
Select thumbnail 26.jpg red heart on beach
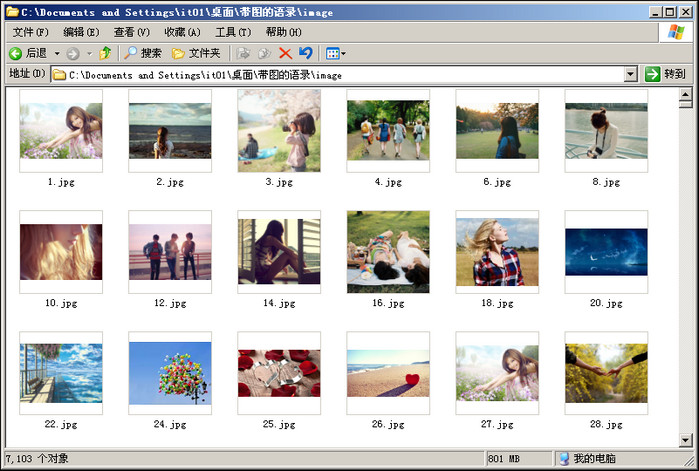tap(388, 373)
